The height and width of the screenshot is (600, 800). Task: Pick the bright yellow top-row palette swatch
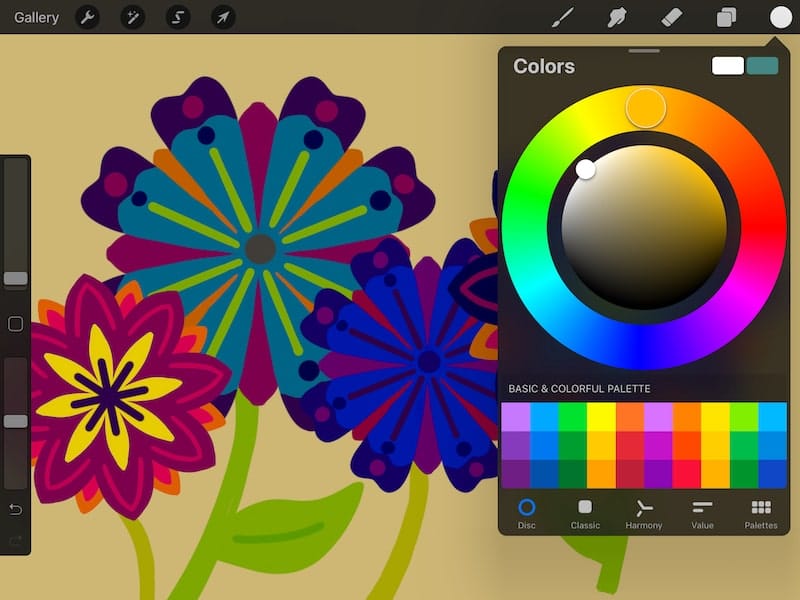[x=601, y=417]
